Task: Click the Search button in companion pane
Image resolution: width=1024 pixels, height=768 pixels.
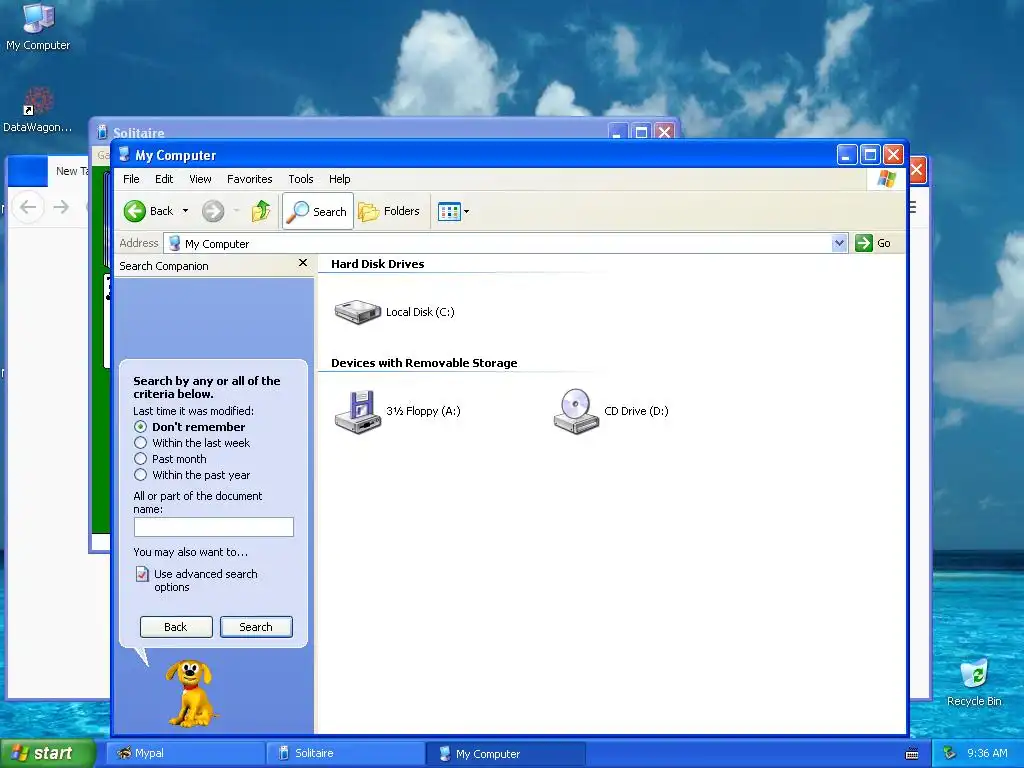Action: (x=256, y=627)
